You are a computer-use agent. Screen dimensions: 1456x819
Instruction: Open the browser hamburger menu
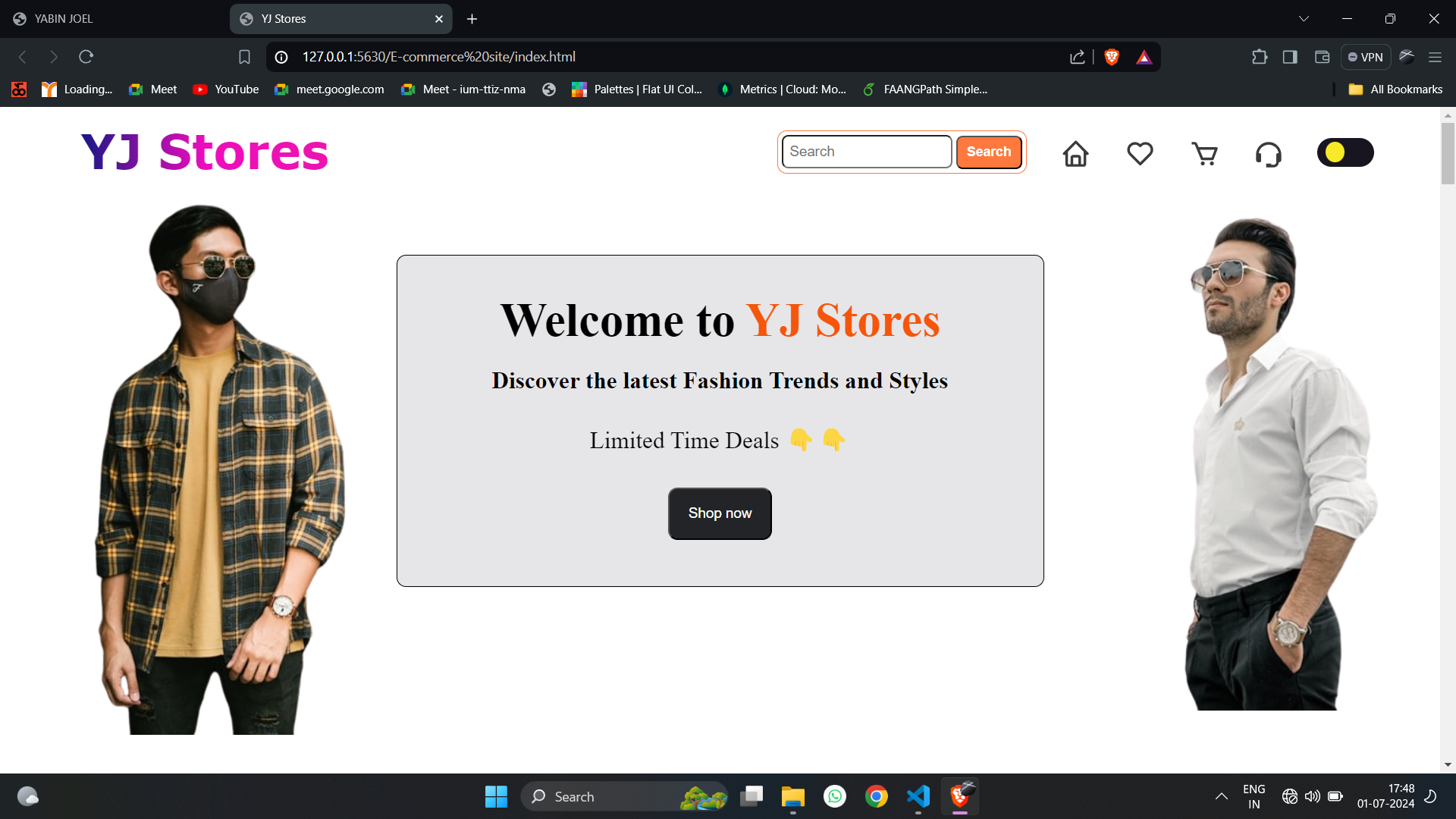(1435, 57)
